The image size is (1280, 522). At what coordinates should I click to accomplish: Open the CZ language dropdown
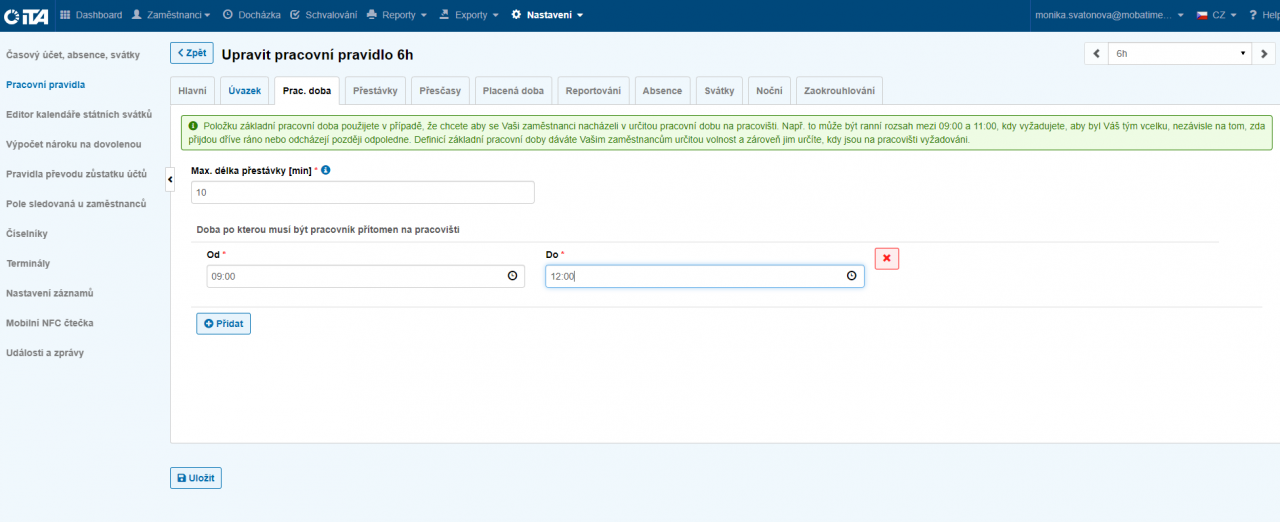coord(1217,15)
